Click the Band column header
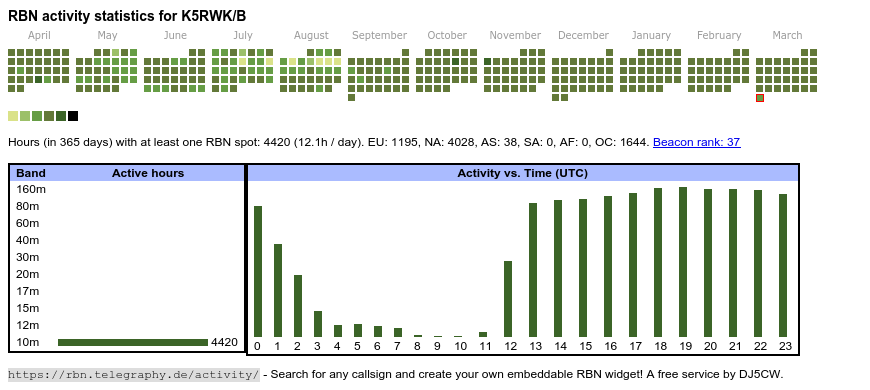This screenshot has width=870, height=390. 31,173
